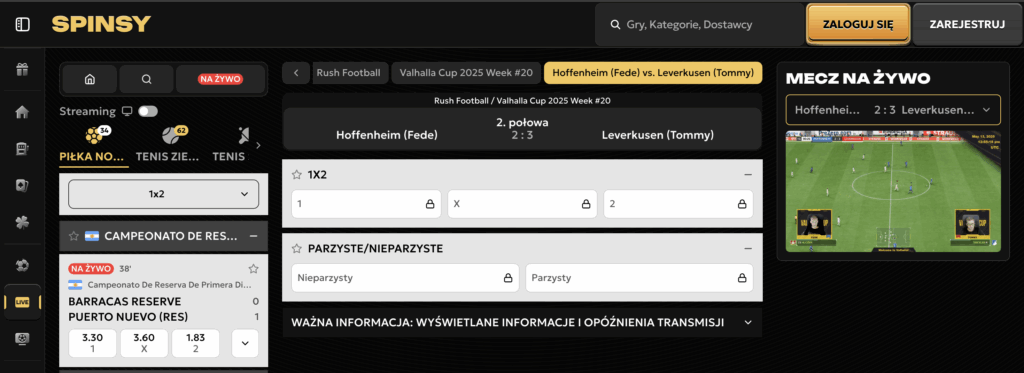The image size is (1024, 373).
Task: Select Hoffenheim vs. Leverkusen breadcrumb tab
Action: point(653,73)
